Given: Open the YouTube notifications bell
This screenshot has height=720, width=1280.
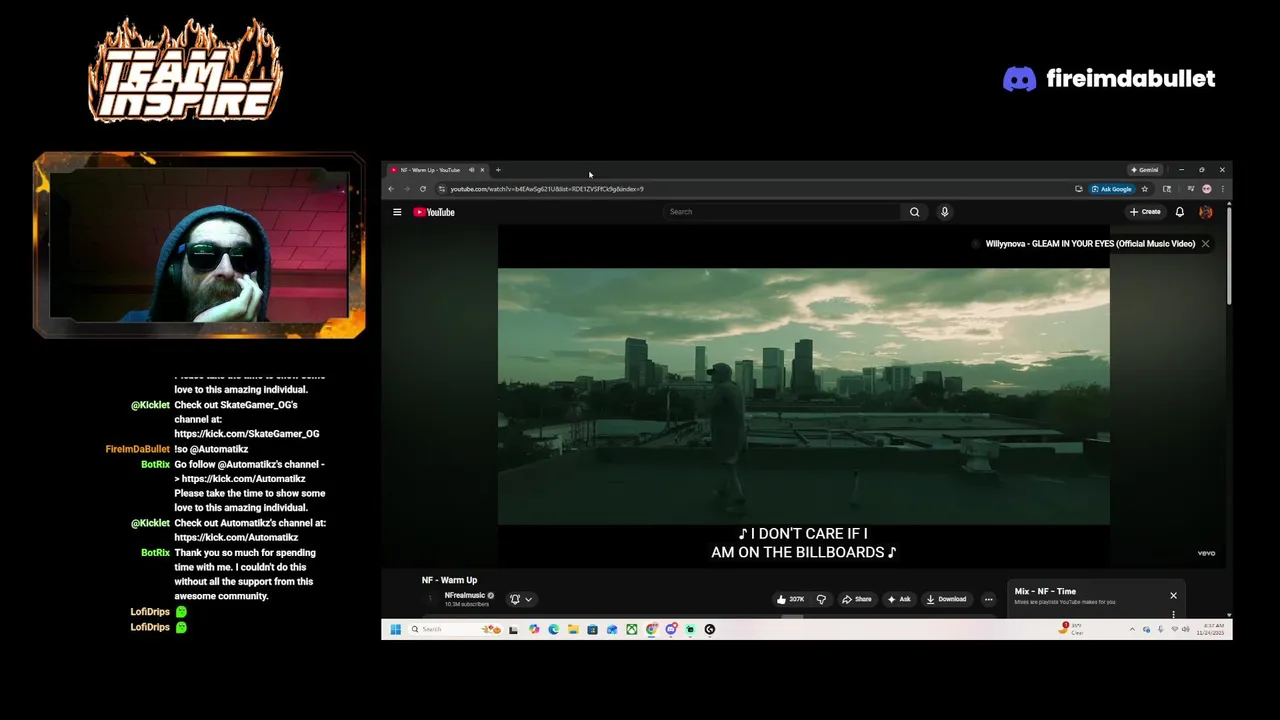Looking at the screenshot, I should [x=1180, y=212].
